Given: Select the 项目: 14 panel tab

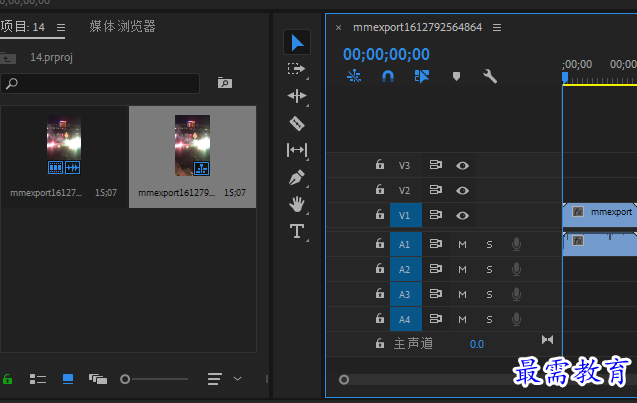Looking at the screenshot, I should click(23, 27).
